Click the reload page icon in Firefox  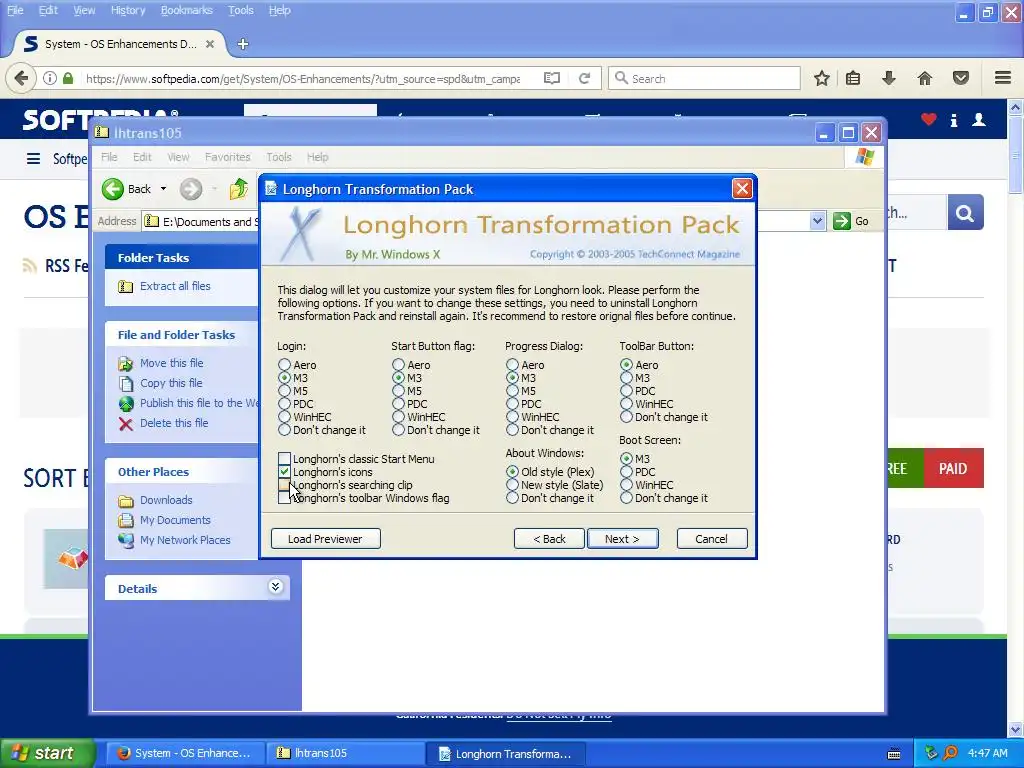[584, 78]
